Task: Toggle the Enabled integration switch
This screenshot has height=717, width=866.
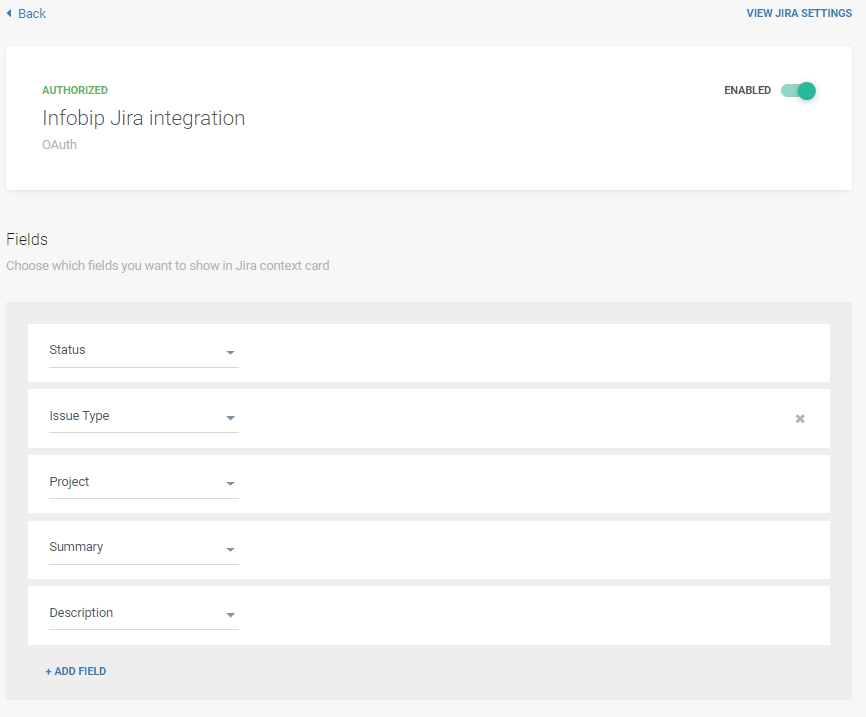Action: [x=798, y=91]
